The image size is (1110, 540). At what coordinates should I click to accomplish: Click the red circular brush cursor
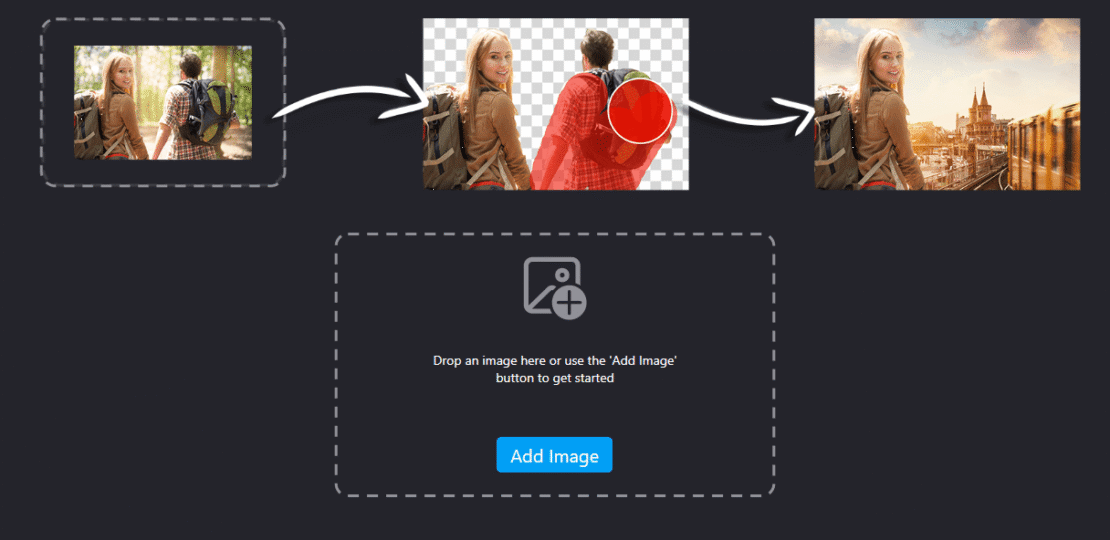coord(640,111)
